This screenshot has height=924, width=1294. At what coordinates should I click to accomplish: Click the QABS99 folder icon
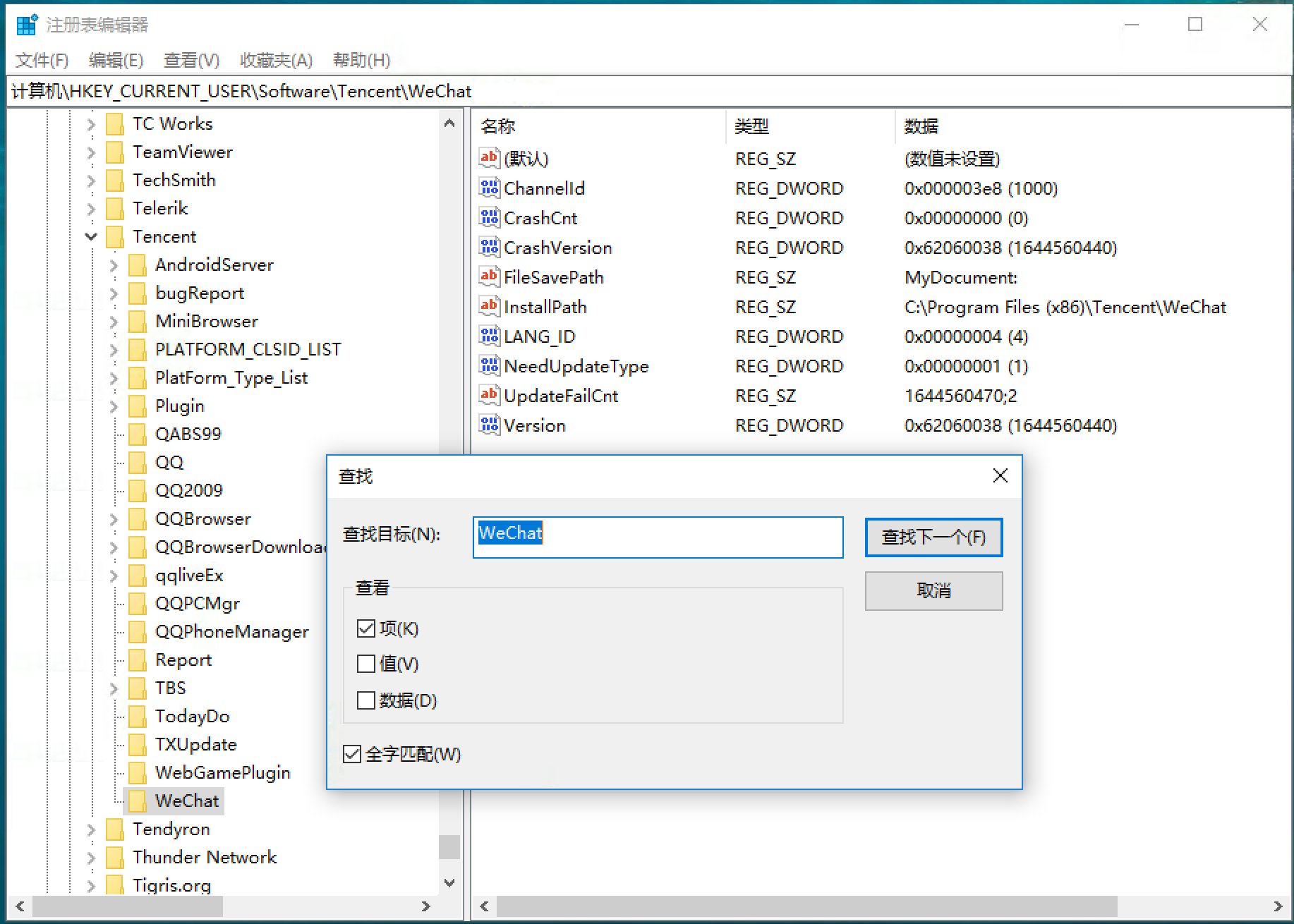point(137,434)
